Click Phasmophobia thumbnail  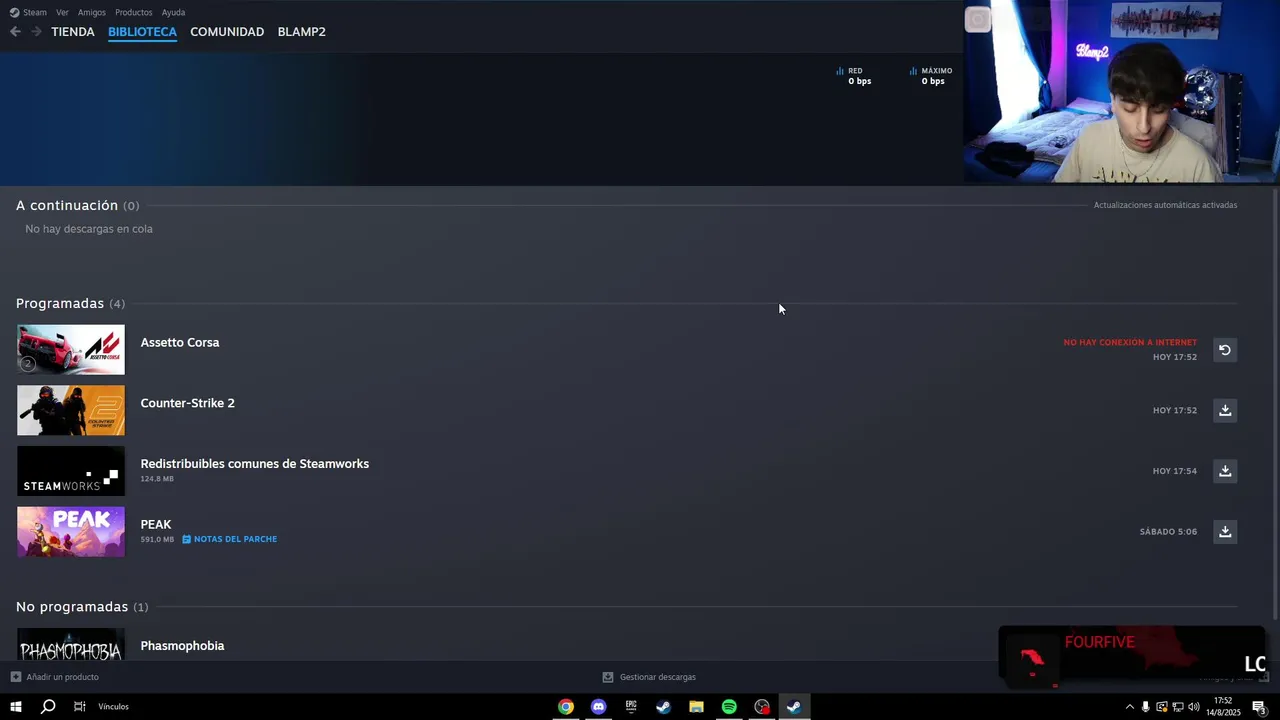(71, 644)
